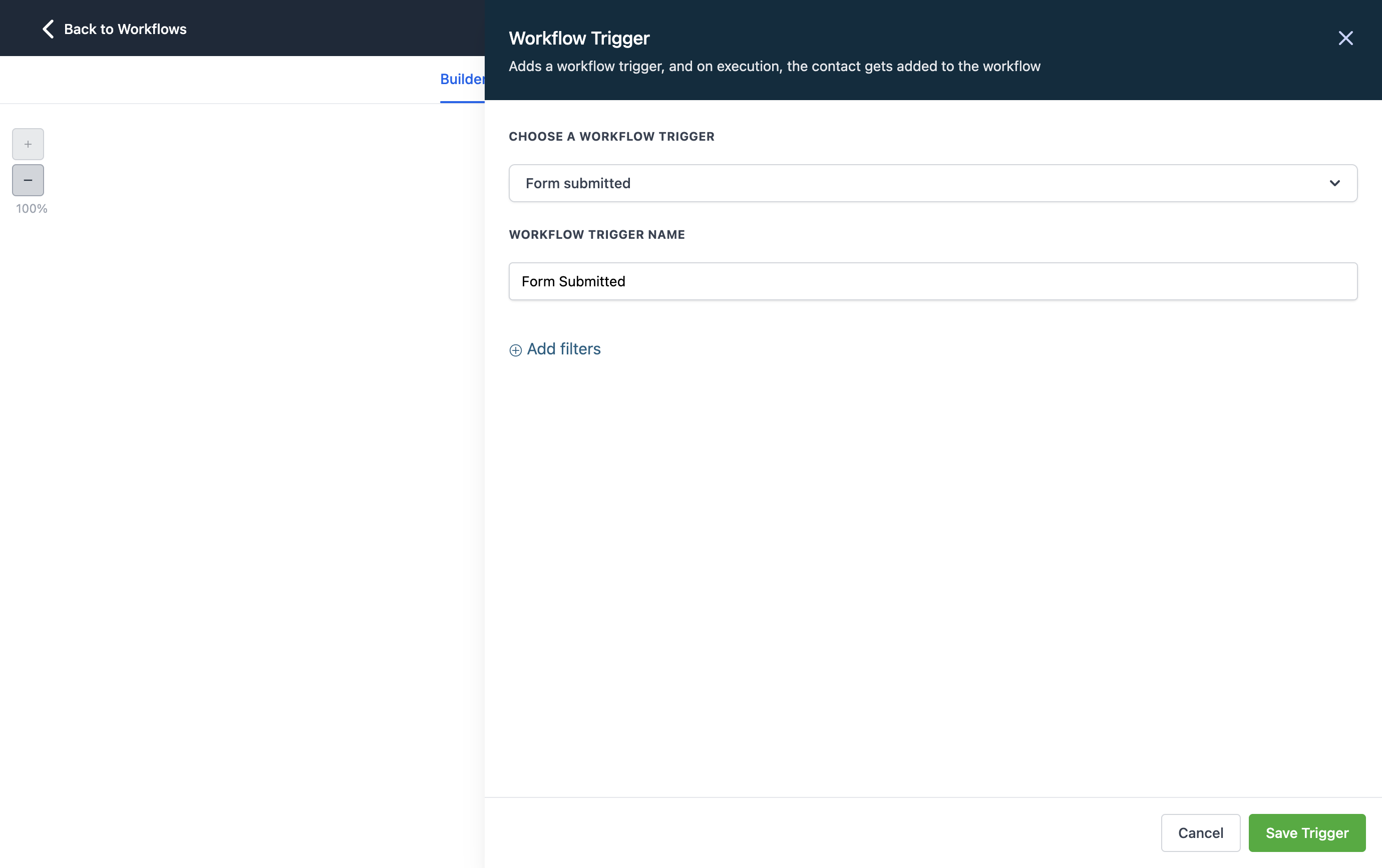Go back via Back to Workflows text
Image resolution: width=1382 pixels, height=868 pixels.
125,29
